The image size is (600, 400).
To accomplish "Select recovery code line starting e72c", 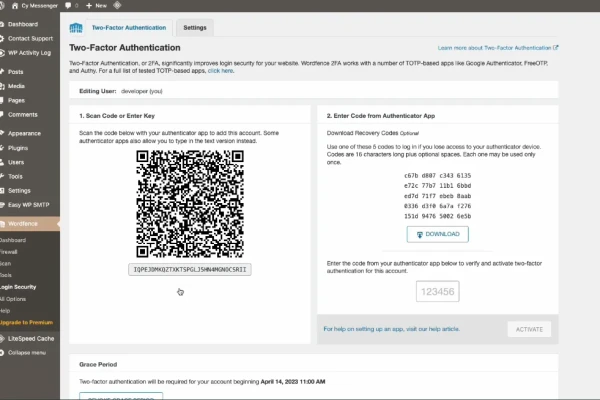I will point(437,186).
